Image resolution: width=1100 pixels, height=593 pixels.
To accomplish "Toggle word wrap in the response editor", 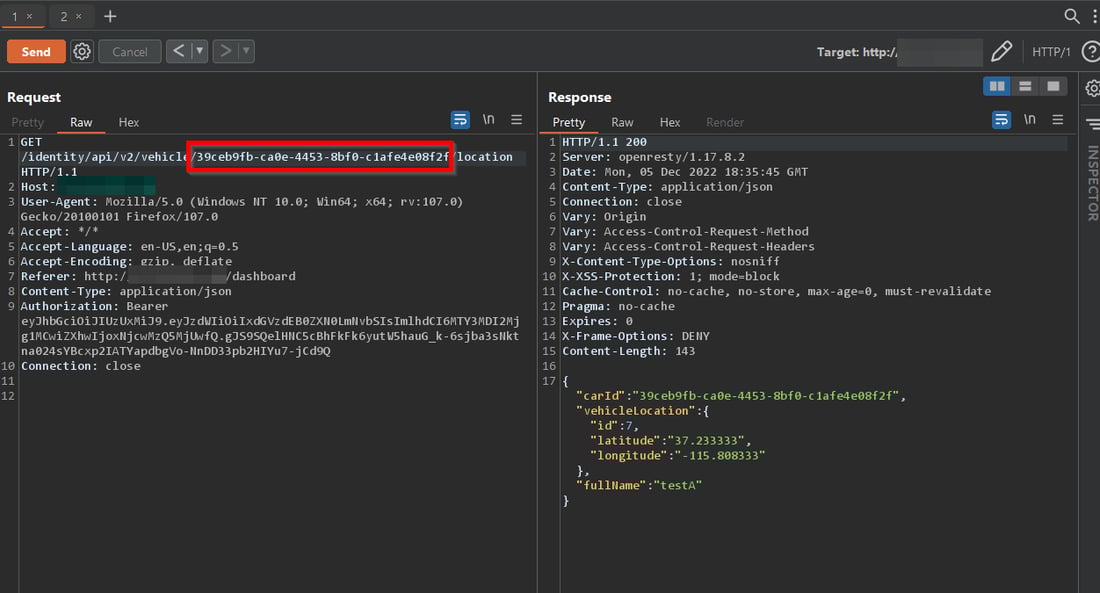I will point(1001,119).
